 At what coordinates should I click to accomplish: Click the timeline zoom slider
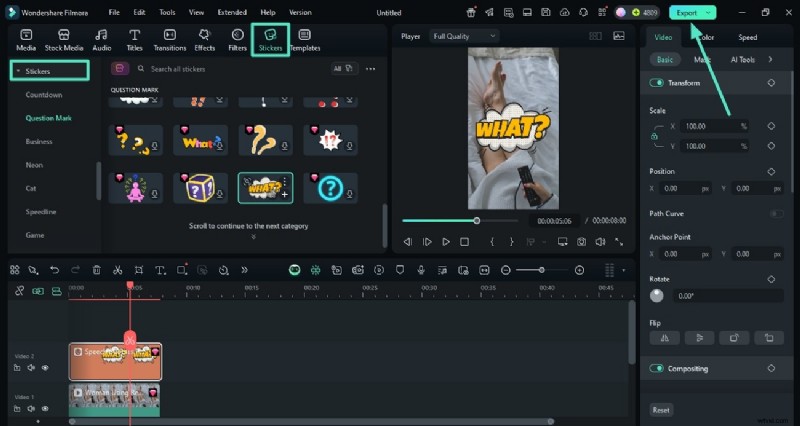[543, 270]
